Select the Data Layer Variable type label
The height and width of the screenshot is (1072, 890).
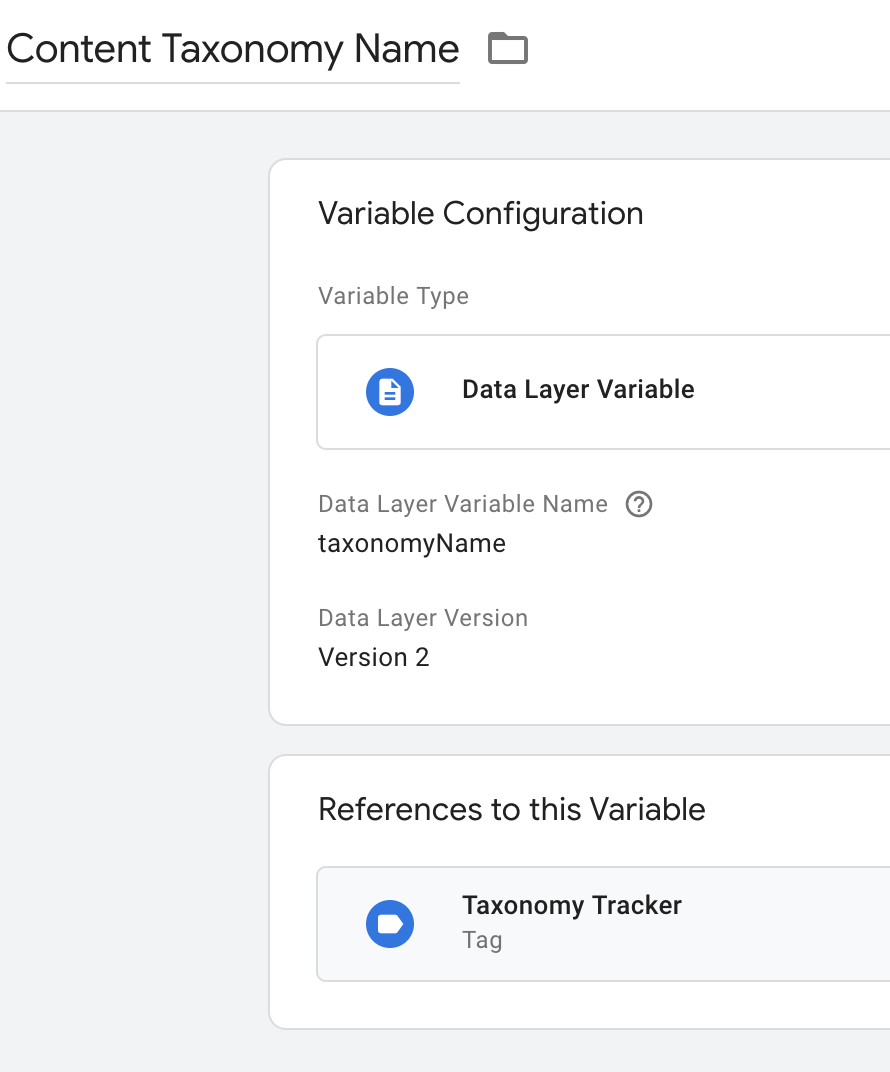tap(577, 390)
